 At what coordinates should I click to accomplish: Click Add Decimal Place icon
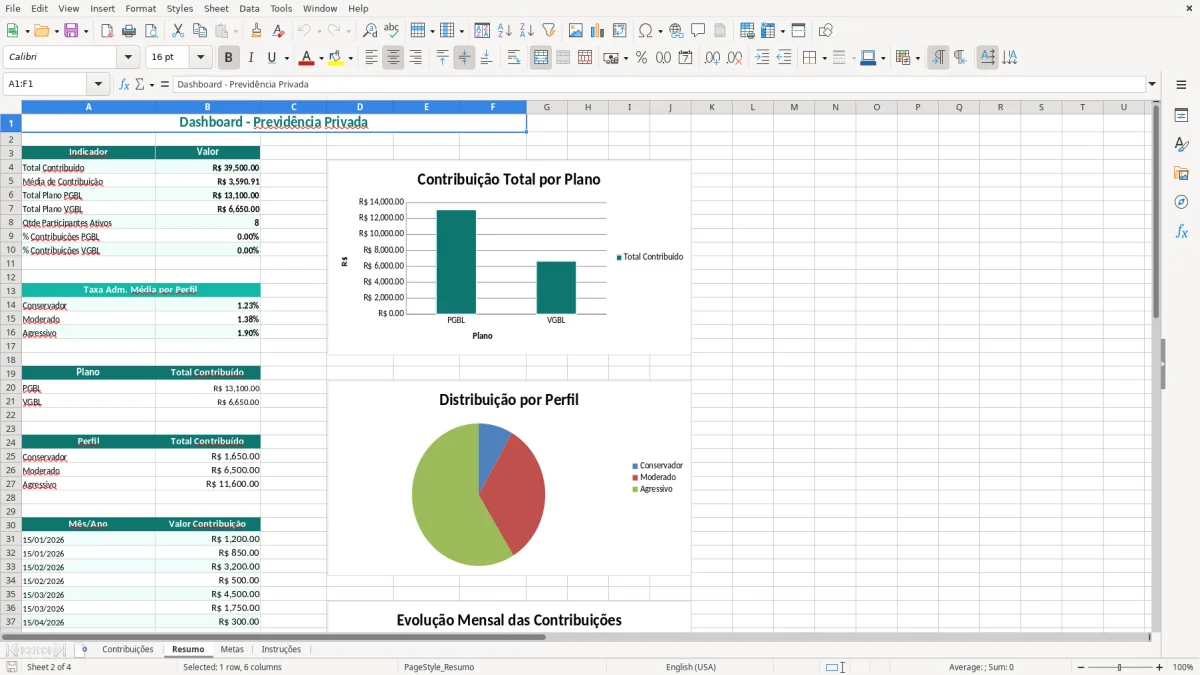tap(712, 58)
